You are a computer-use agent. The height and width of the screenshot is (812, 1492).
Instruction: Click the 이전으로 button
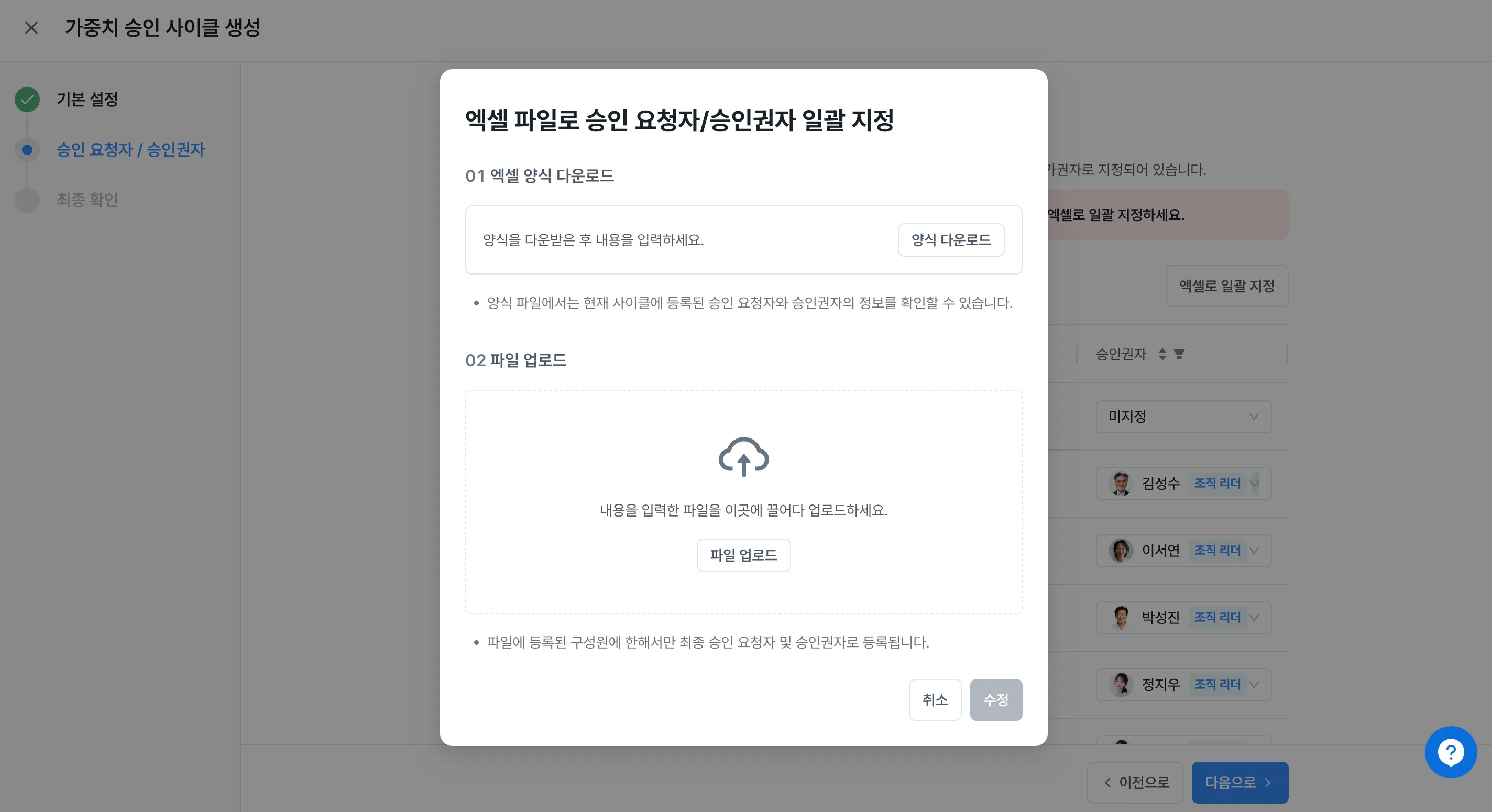[1135, 783]
